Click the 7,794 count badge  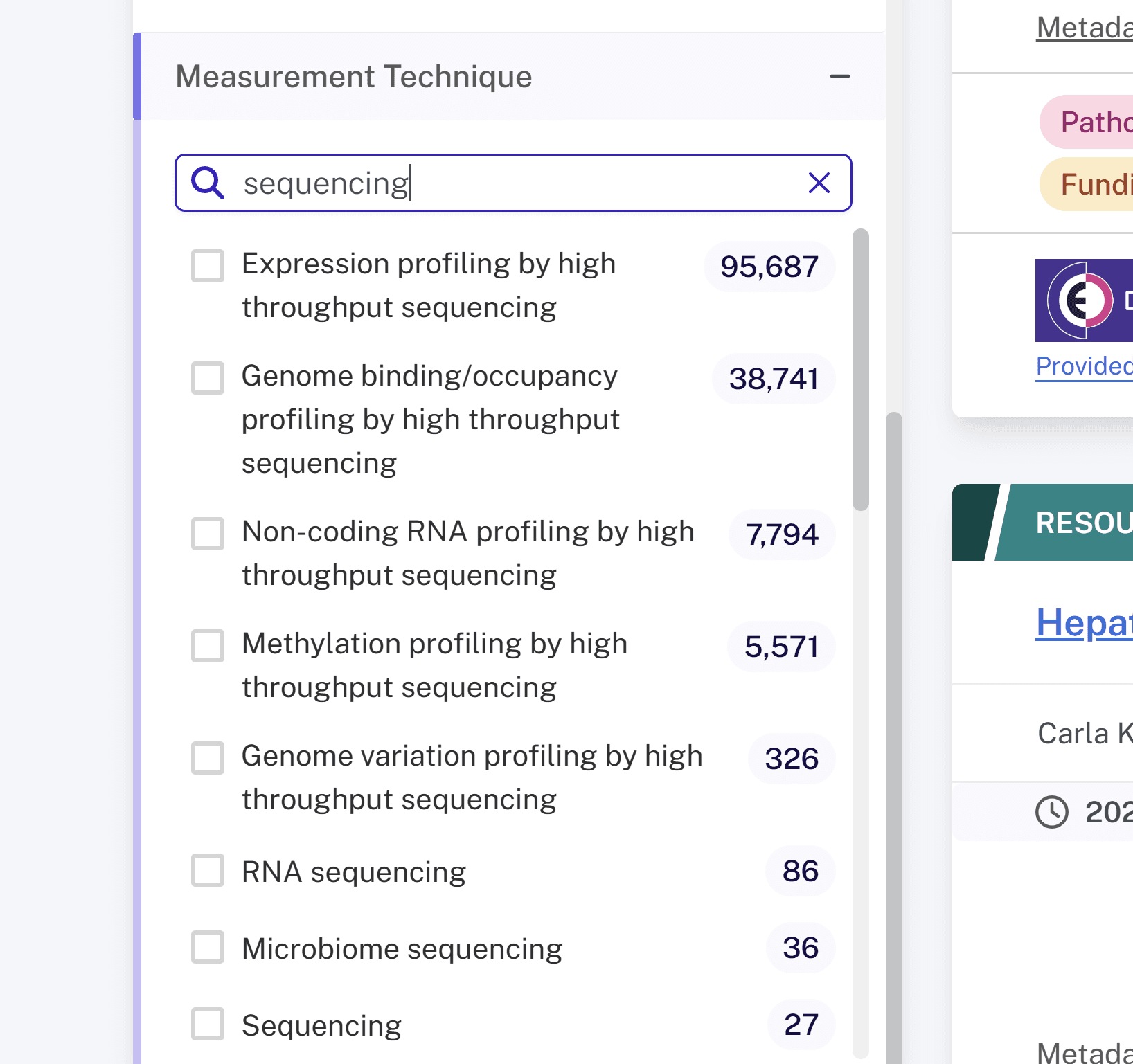(782, 534)
